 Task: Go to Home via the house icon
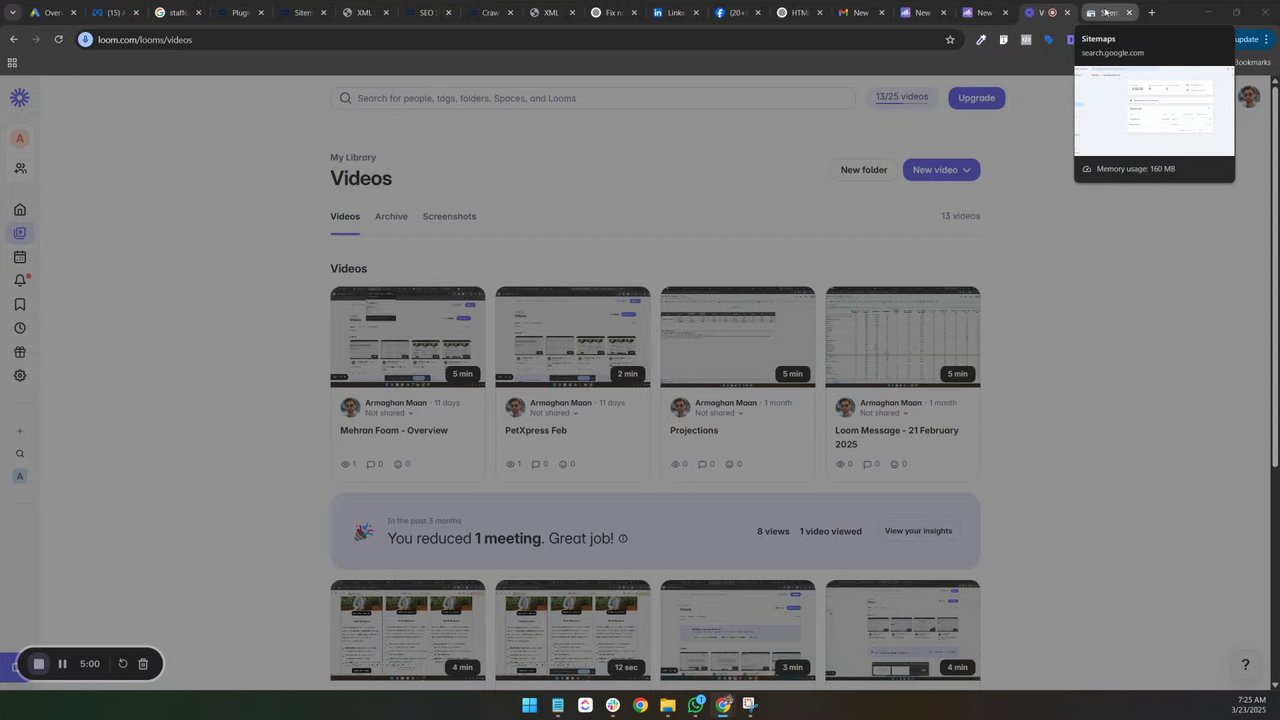click(x=19, y=210)
